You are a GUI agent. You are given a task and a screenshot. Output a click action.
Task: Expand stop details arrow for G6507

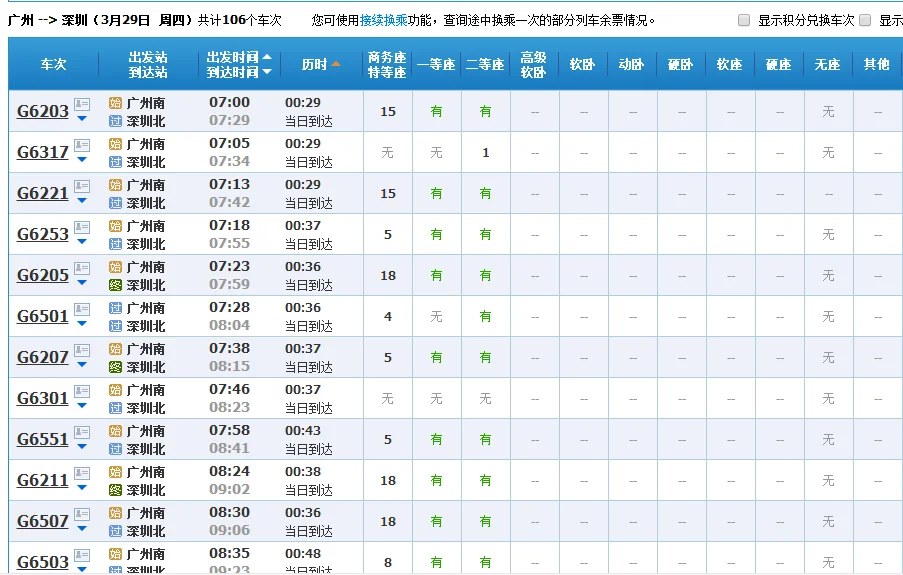tap(82, 528)
